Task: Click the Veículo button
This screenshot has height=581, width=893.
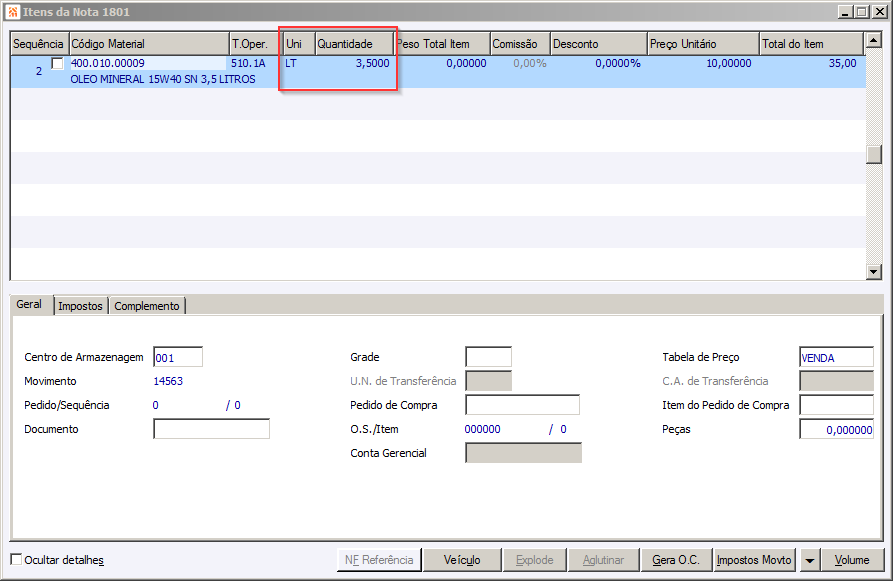Action: [462, 560]
